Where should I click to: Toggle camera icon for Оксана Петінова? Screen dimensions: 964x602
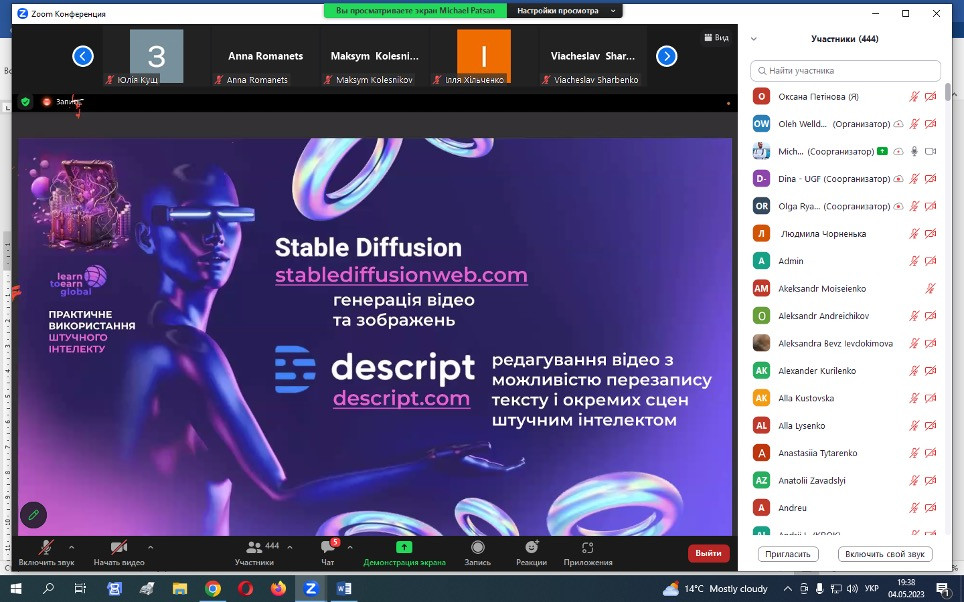click(x=931, y=97)
